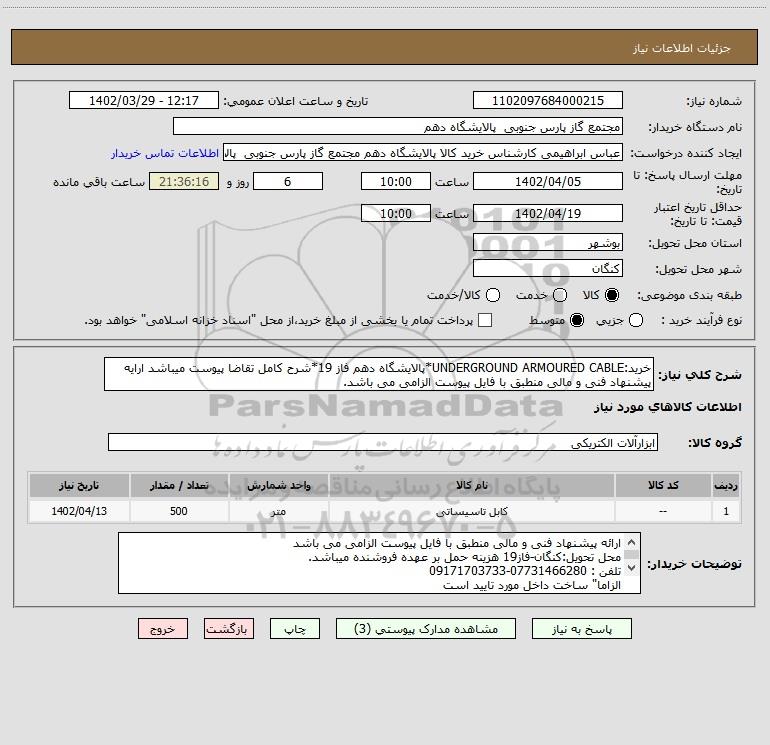Click scroll-down arrow in buyer notes box
This screenshot has height=745, width=770.
632,568
